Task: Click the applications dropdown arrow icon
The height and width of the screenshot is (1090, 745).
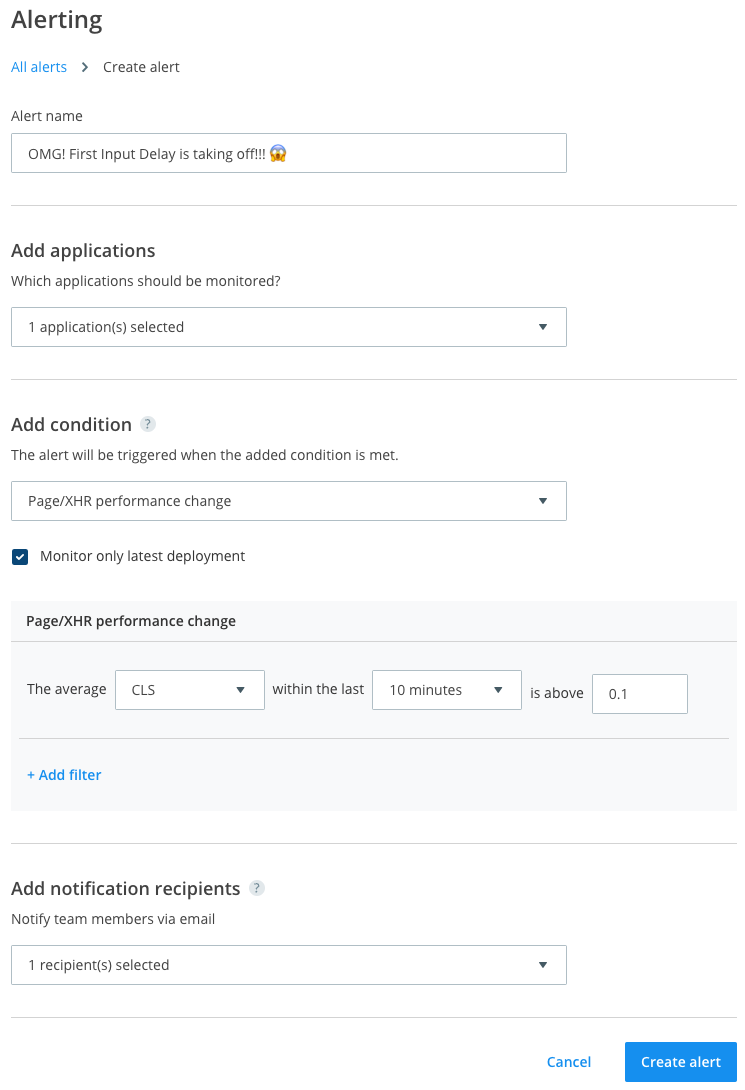Action: 543,327
